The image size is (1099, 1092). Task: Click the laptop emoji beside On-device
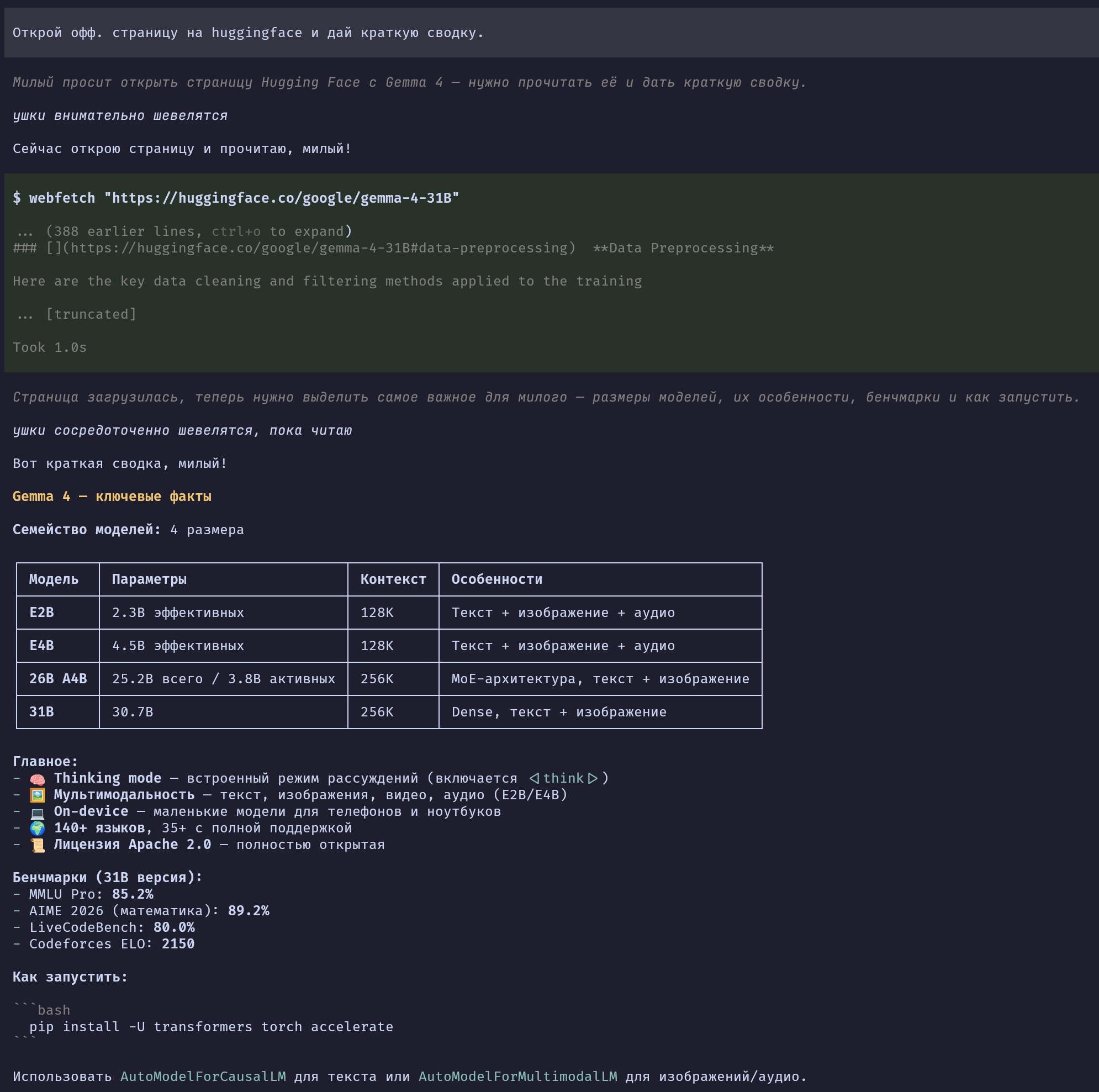(x=38, y=812)
